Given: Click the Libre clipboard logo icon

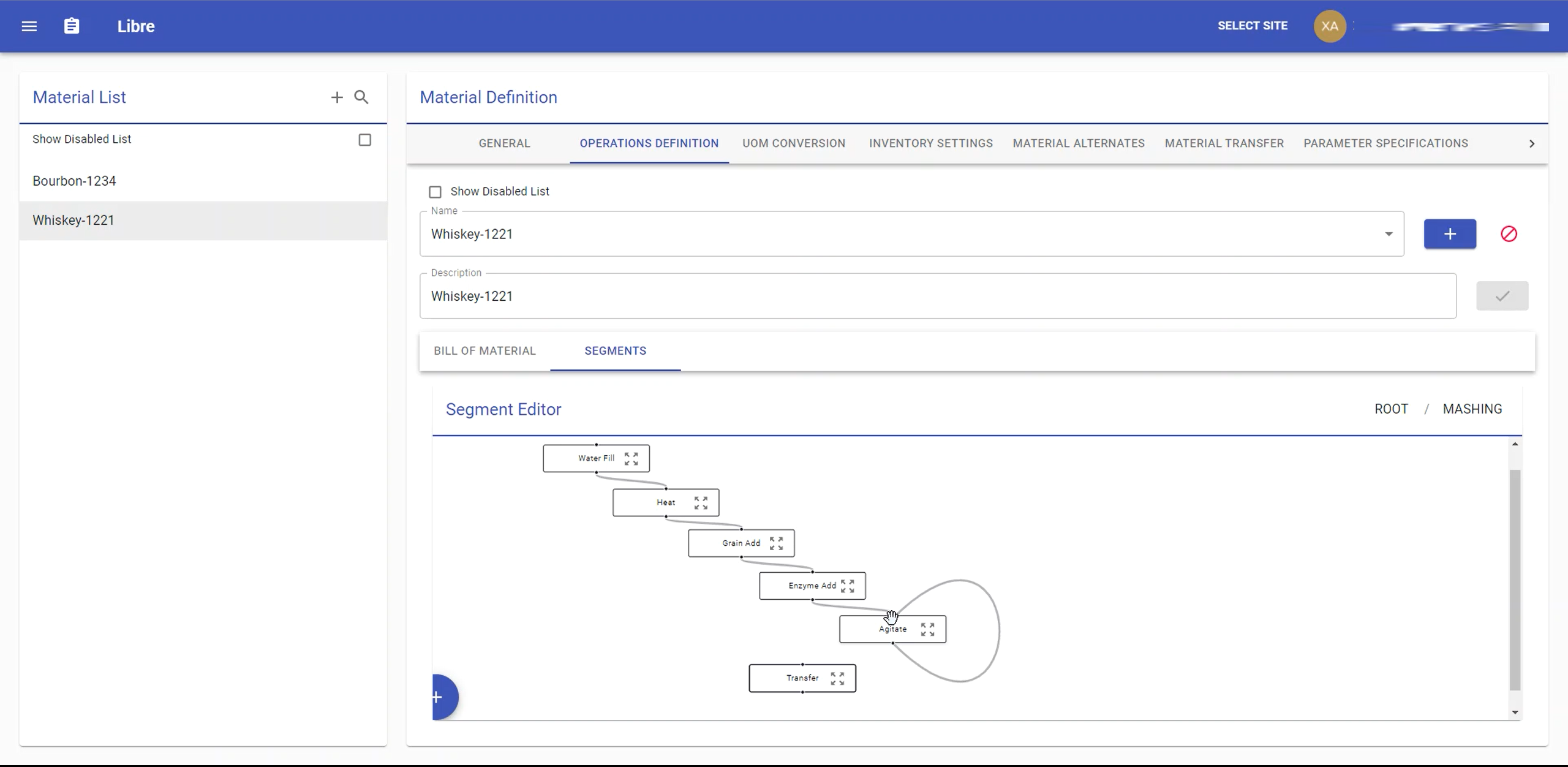Looking at the screenshot, I should 72,26.
